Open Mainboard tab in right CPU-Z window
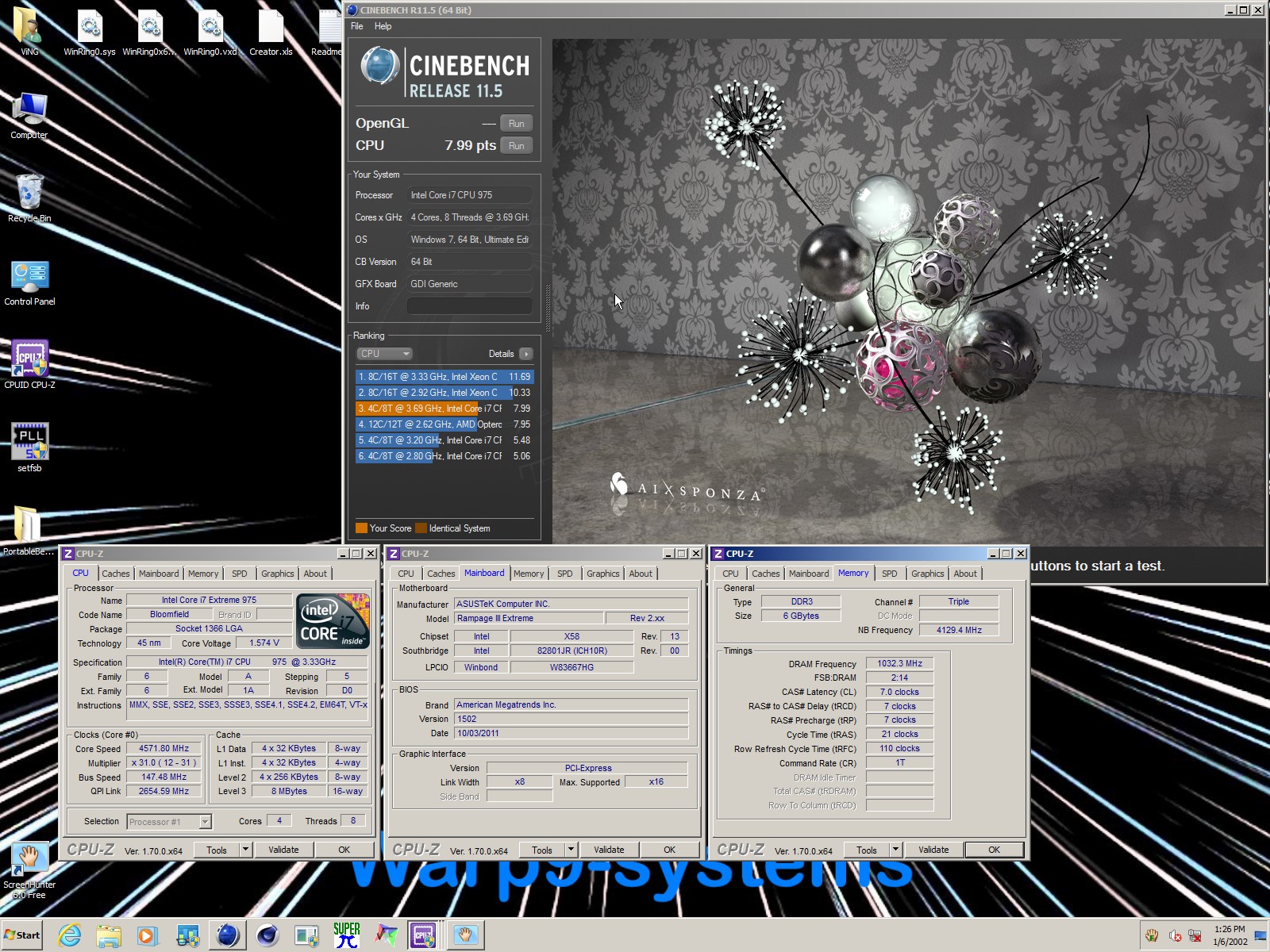1270x952 pixels. (809, 574)
